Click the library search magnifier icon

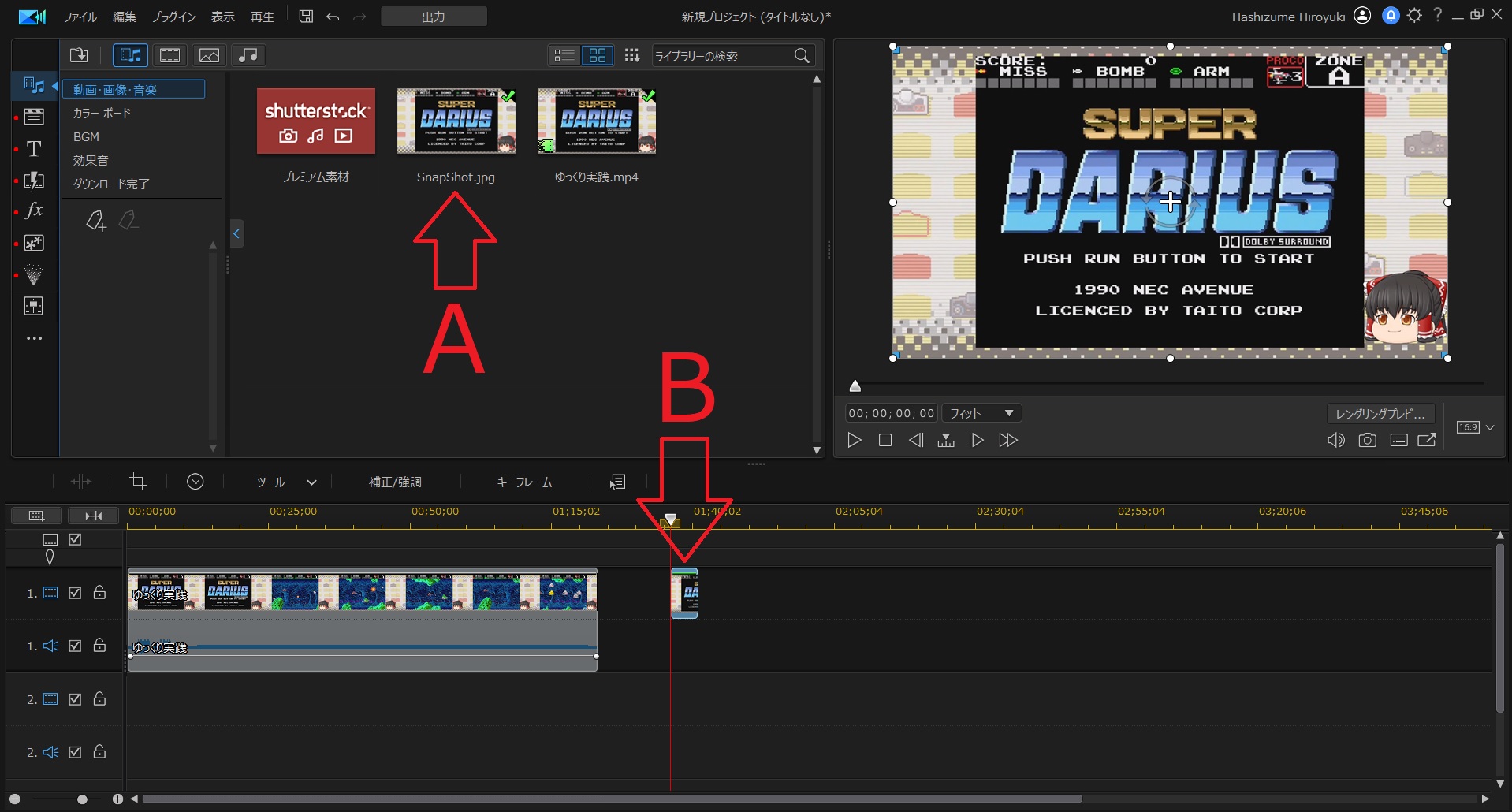tap(802, 55)
